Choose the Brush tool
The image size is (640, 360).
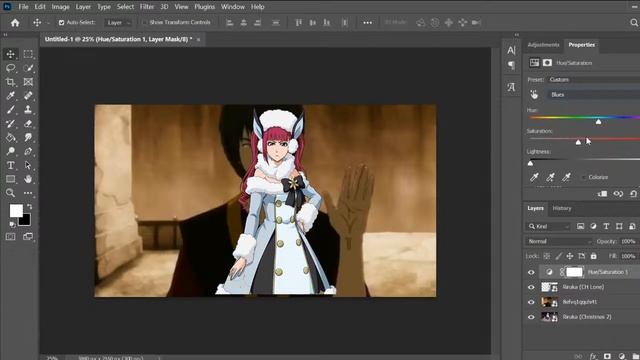coord(11,110)
